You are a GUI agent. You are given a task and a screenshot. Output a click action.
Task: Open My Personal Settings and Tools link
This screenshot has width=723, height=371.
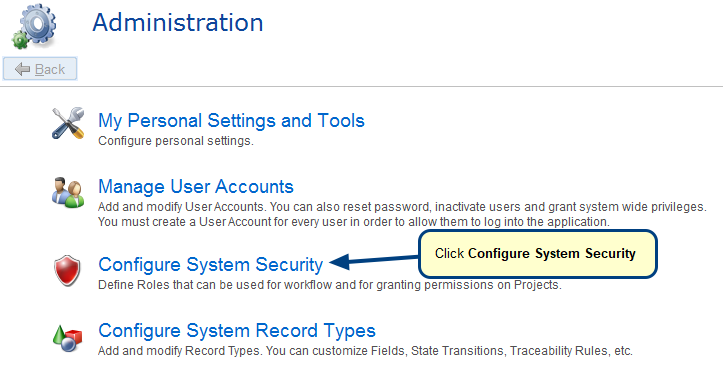(231, 121)
